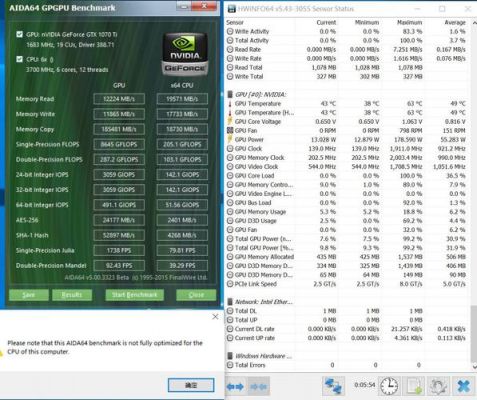
Task: Click circle icon beside GPU Memory Usage
Action: pos(230,212)
